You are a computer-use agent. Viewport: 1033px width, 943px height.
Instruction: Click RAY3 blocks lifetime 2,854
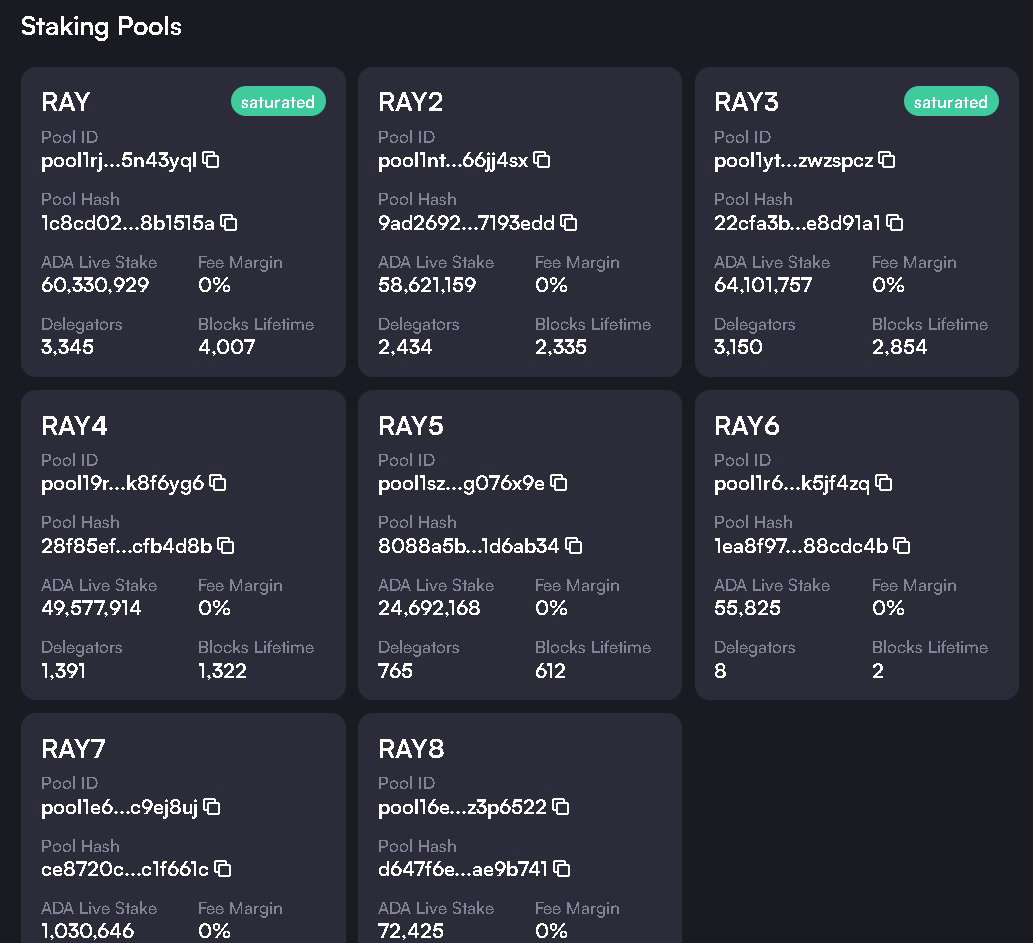(x=899, y=347)
